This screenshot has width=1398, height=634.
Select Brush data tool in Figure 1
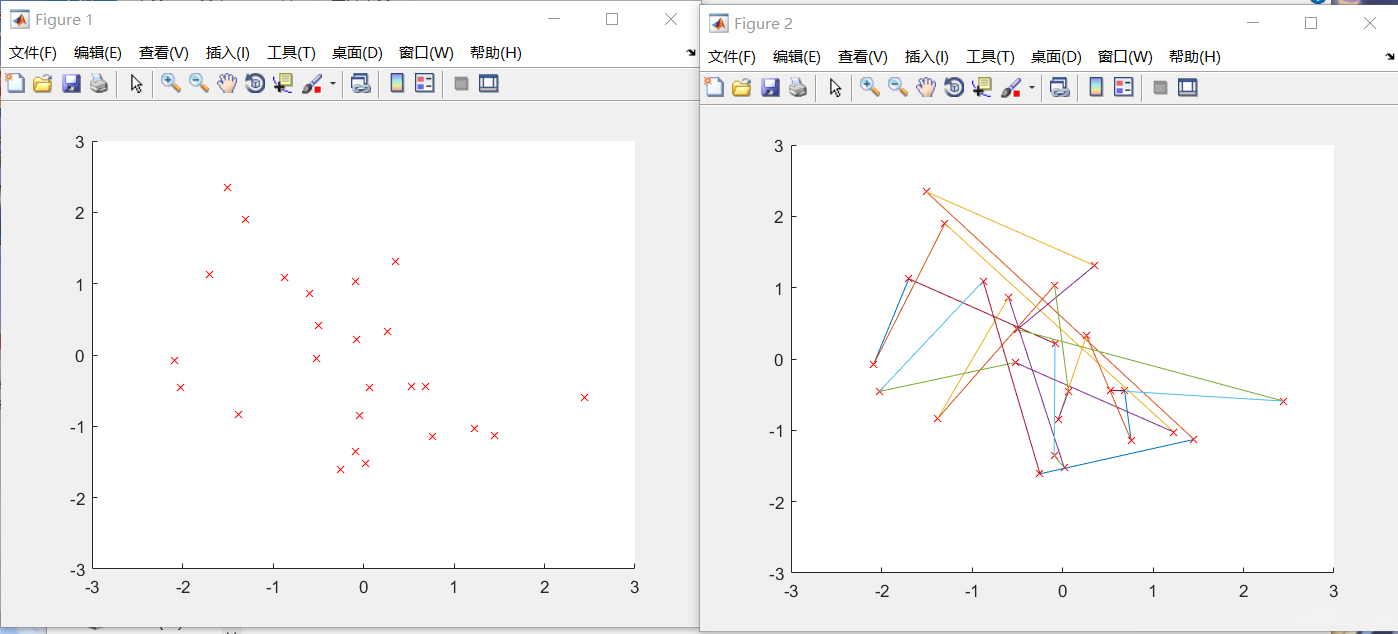point(312,84)
